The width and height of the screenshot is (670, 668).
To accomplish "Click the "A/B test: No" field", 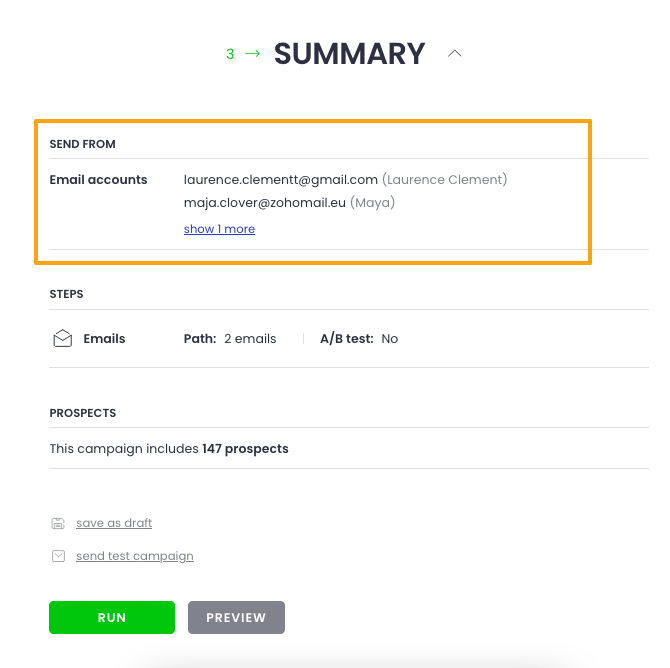I will pyautogui.click(x=359, y=339).
